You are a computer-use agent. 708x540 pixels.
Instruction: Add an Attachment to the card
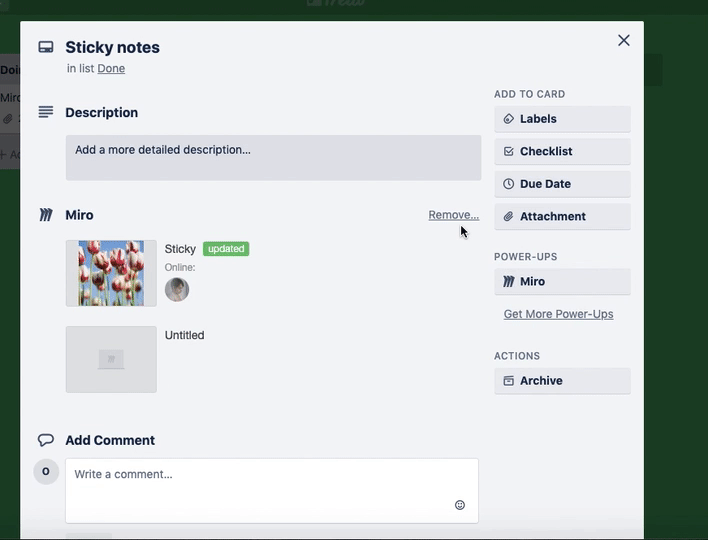[562, 216]
